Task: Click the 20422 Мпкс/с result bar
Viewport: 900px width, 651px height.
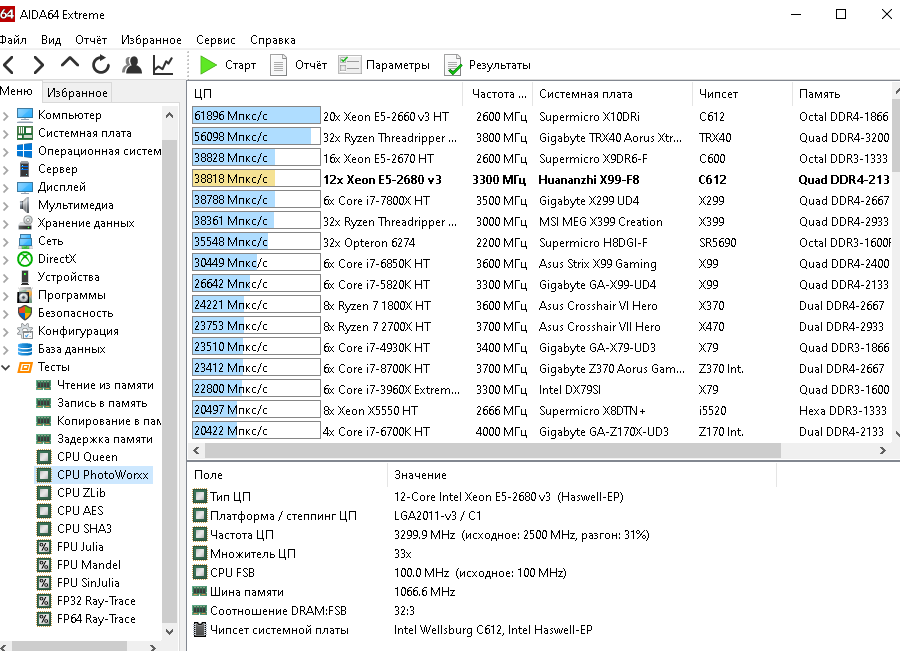Action: pyautogui.click(x=256, y=431)
